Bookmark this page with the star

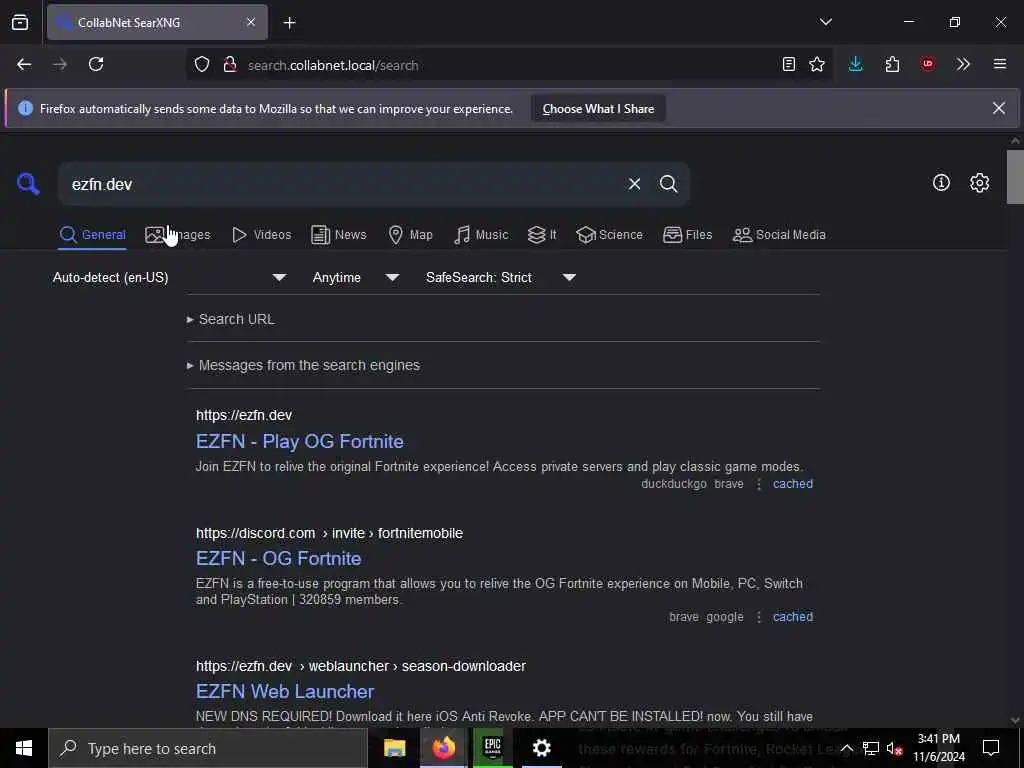817,64
